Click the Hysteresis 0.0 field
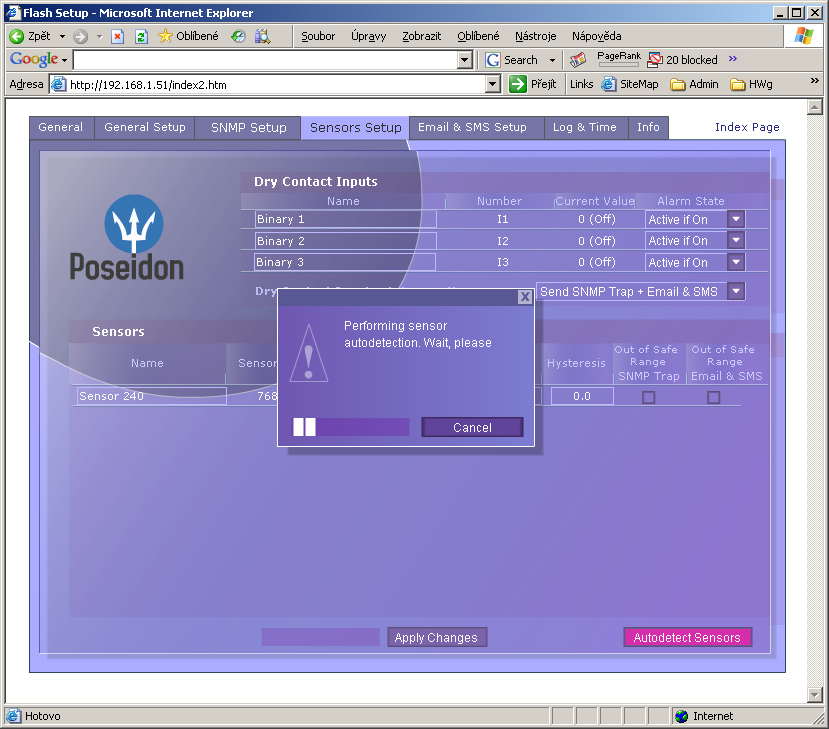Viewport: 829px width, 729px height. [x=582, y=396]
